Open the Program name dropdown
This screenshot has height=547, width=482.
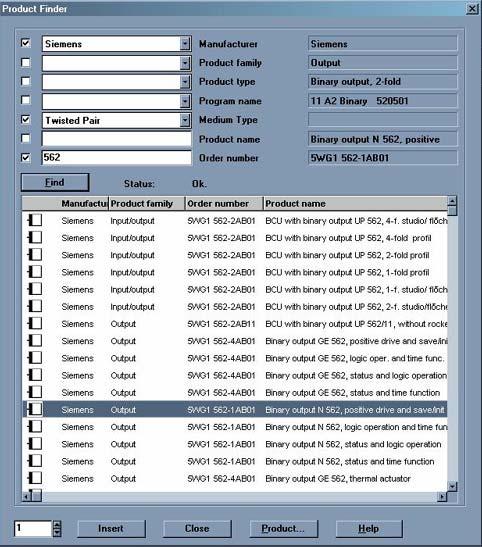(x=185, y=102)
